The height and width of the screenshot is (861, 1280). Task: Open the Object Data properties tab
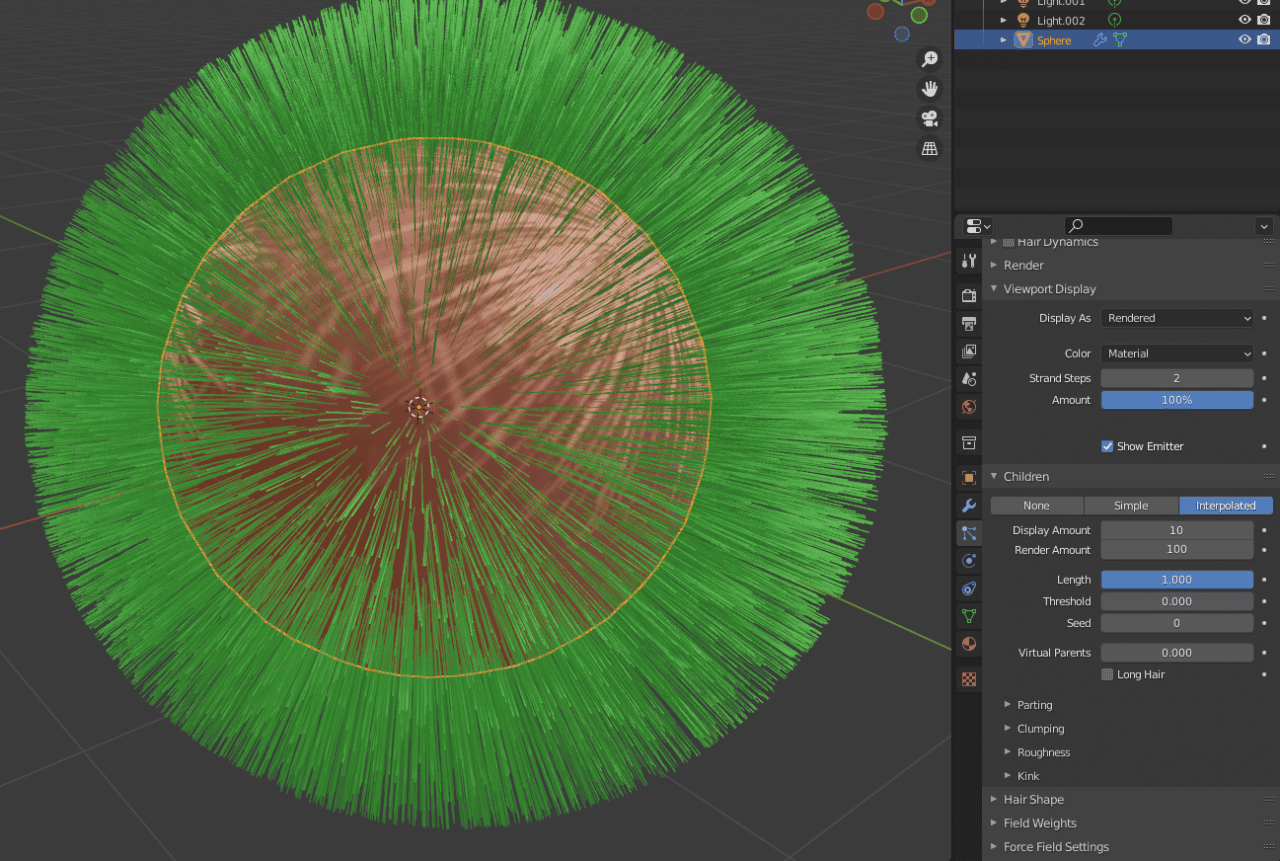point(967,616)
